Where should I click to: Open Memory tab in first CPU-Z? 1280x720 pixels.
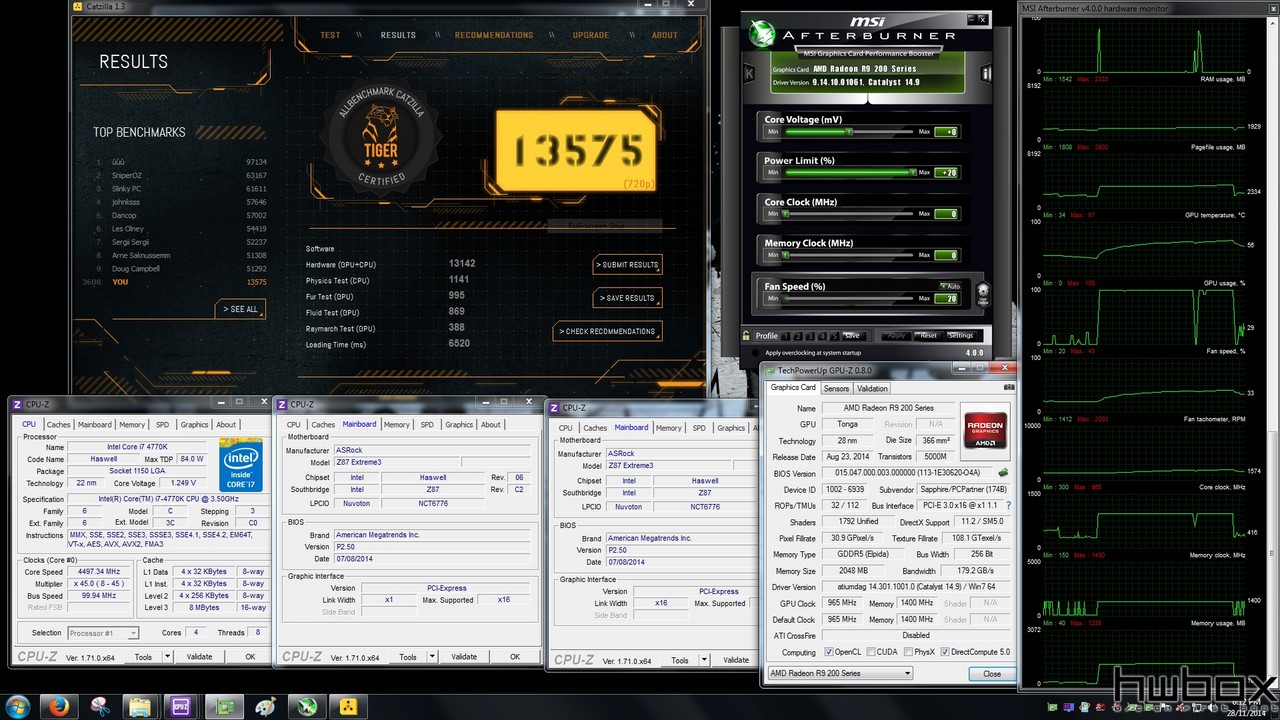tap(133, 425)
